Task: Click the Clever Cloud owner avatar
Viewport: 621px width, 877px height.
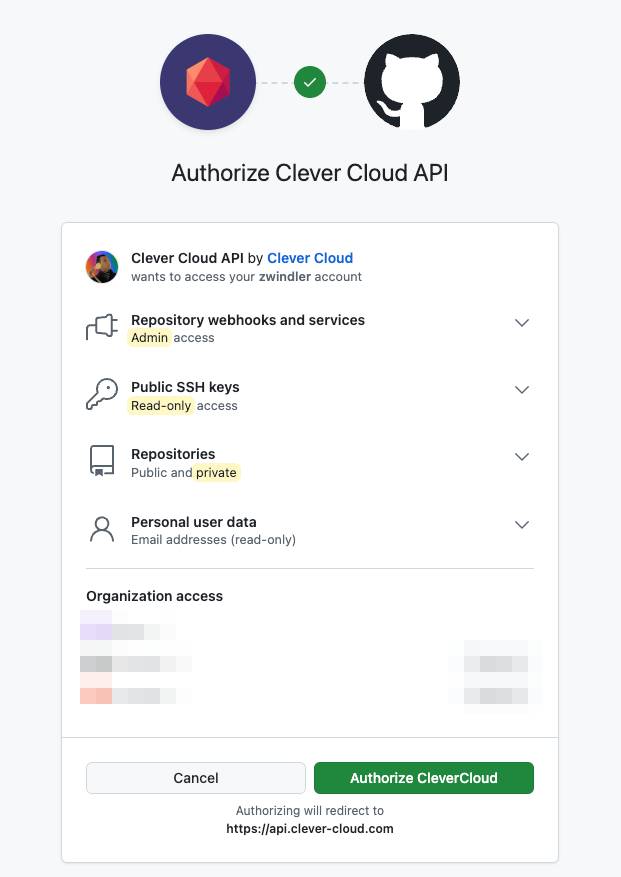Action: click(x=102, y=267)
